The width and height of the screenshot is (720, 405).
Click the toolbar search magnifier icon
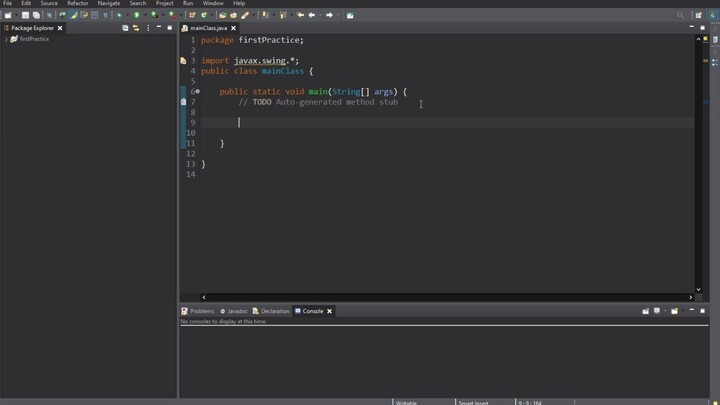click(680, 15)
